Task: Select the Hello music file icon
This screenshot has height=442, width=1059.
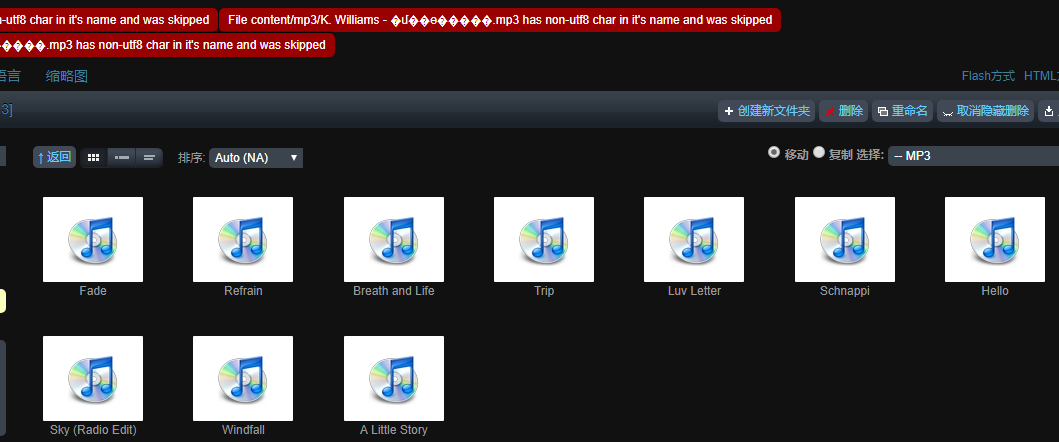Action: (995, 239)
